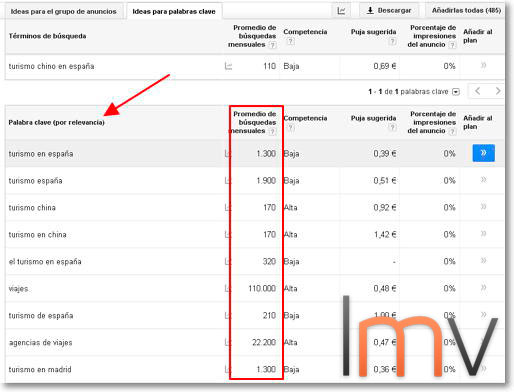The image size is (514, 392).
Task: Expand the palabras clave pagination dropdown
Action: pyautogui.click(x=456, y=92)
